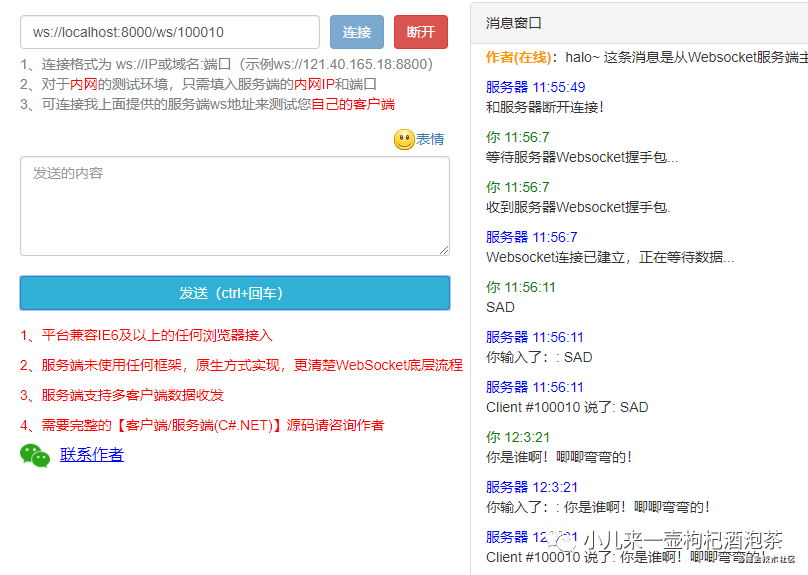This screenshot has height=575, width=808.
Task: Open the 联系作者 contact author link
Action: (x=92, y=454)
